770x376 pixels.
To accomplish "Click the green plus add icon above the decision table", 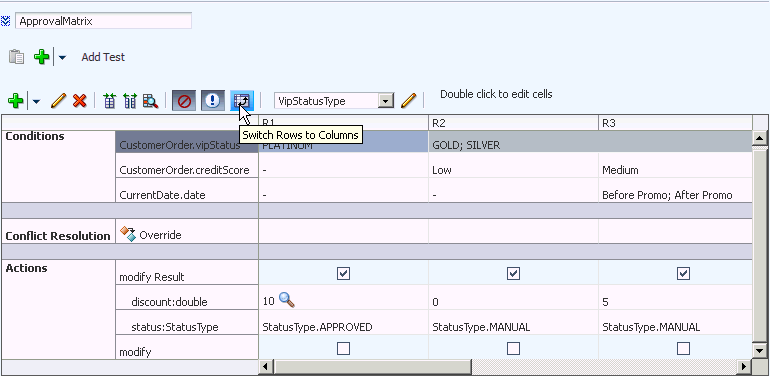I will [x=16, y=101].
